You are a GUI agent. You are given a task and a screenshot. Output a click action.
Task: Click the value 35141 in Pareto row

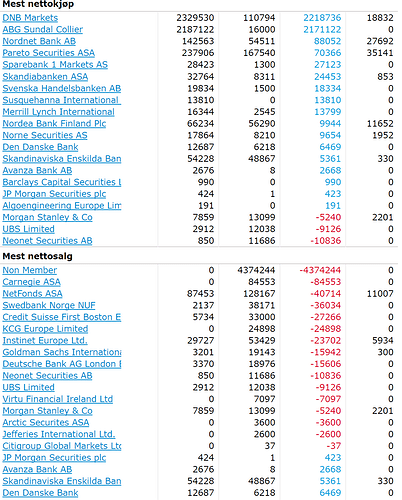coord(380,53)
